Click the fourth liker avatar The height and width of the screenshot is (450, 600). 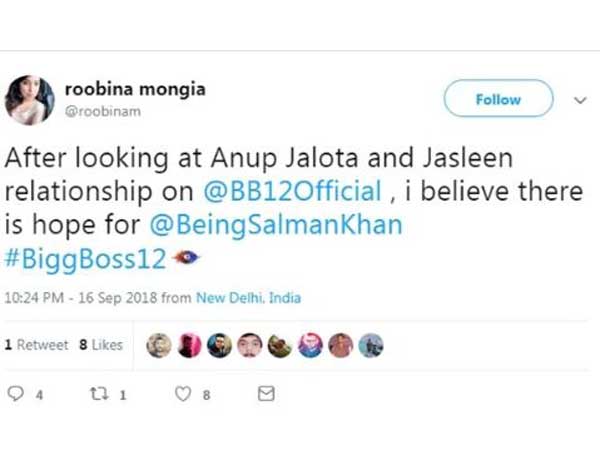[250, 345]
